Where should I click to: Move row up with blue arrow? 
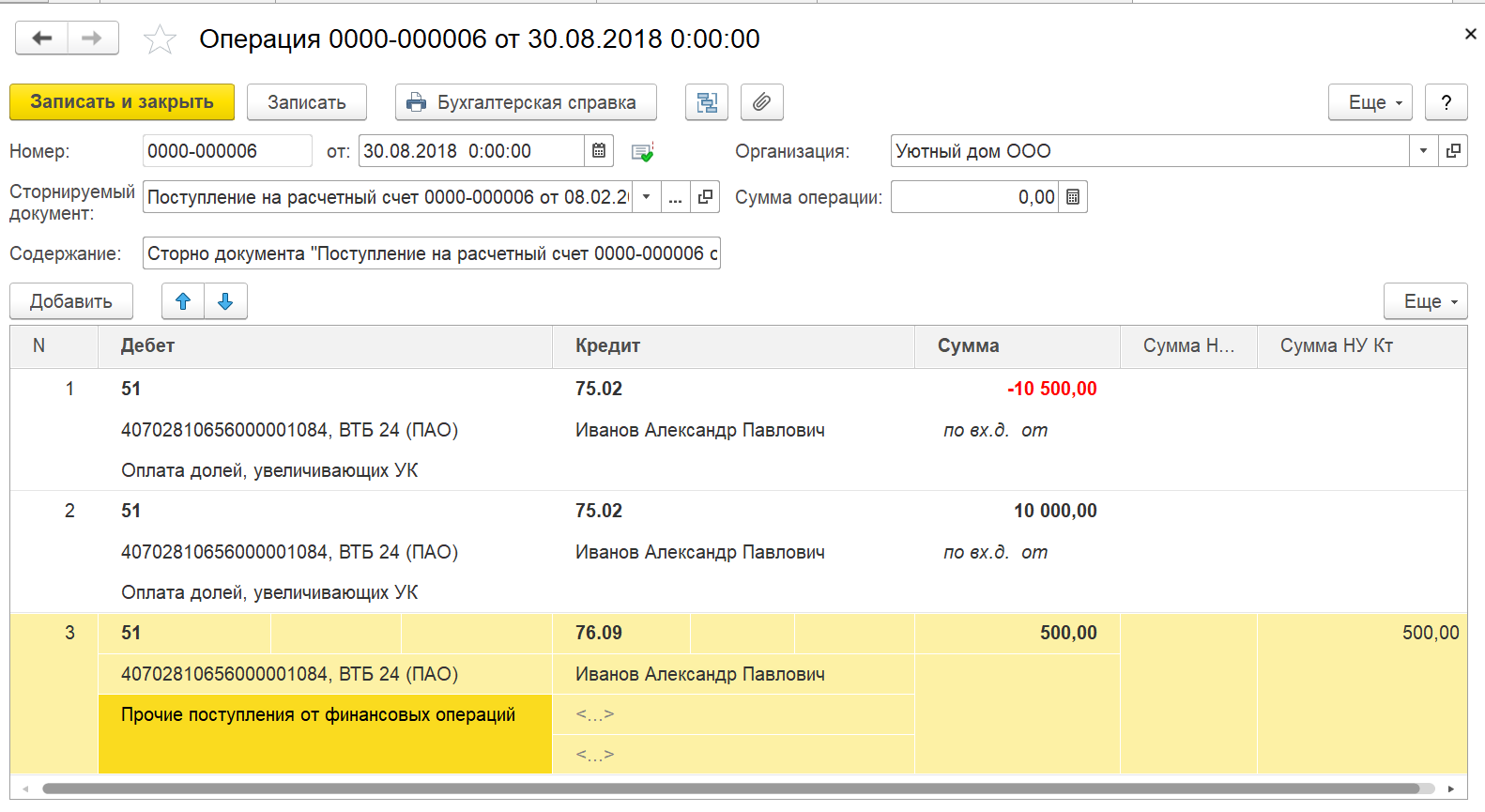coord(183,301)
